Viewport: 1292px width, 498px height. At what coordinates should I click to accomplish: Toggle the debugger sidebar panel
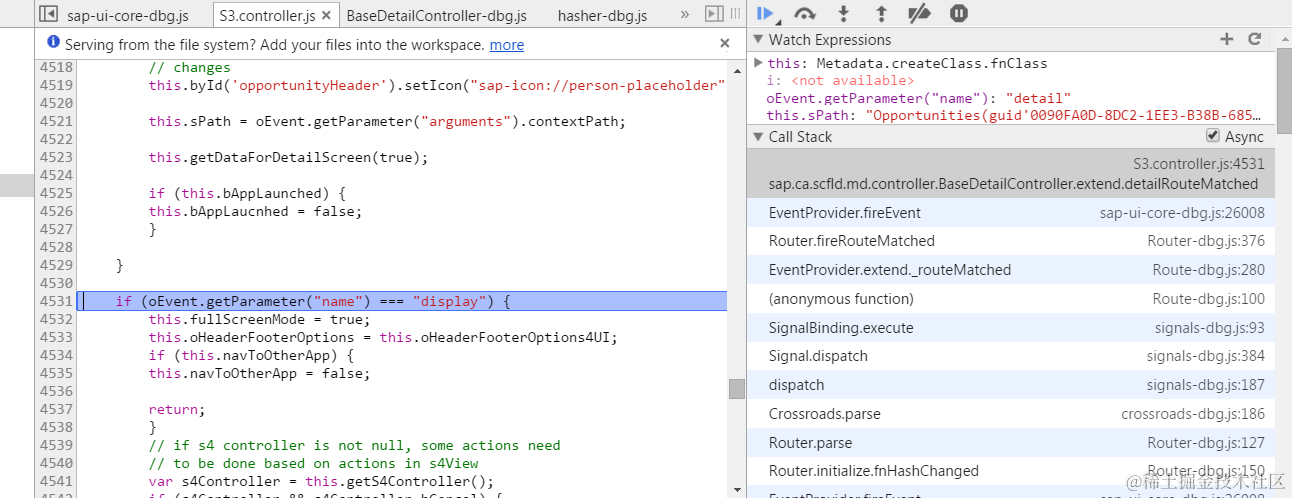pyautogui.click(x=714, y=14)
